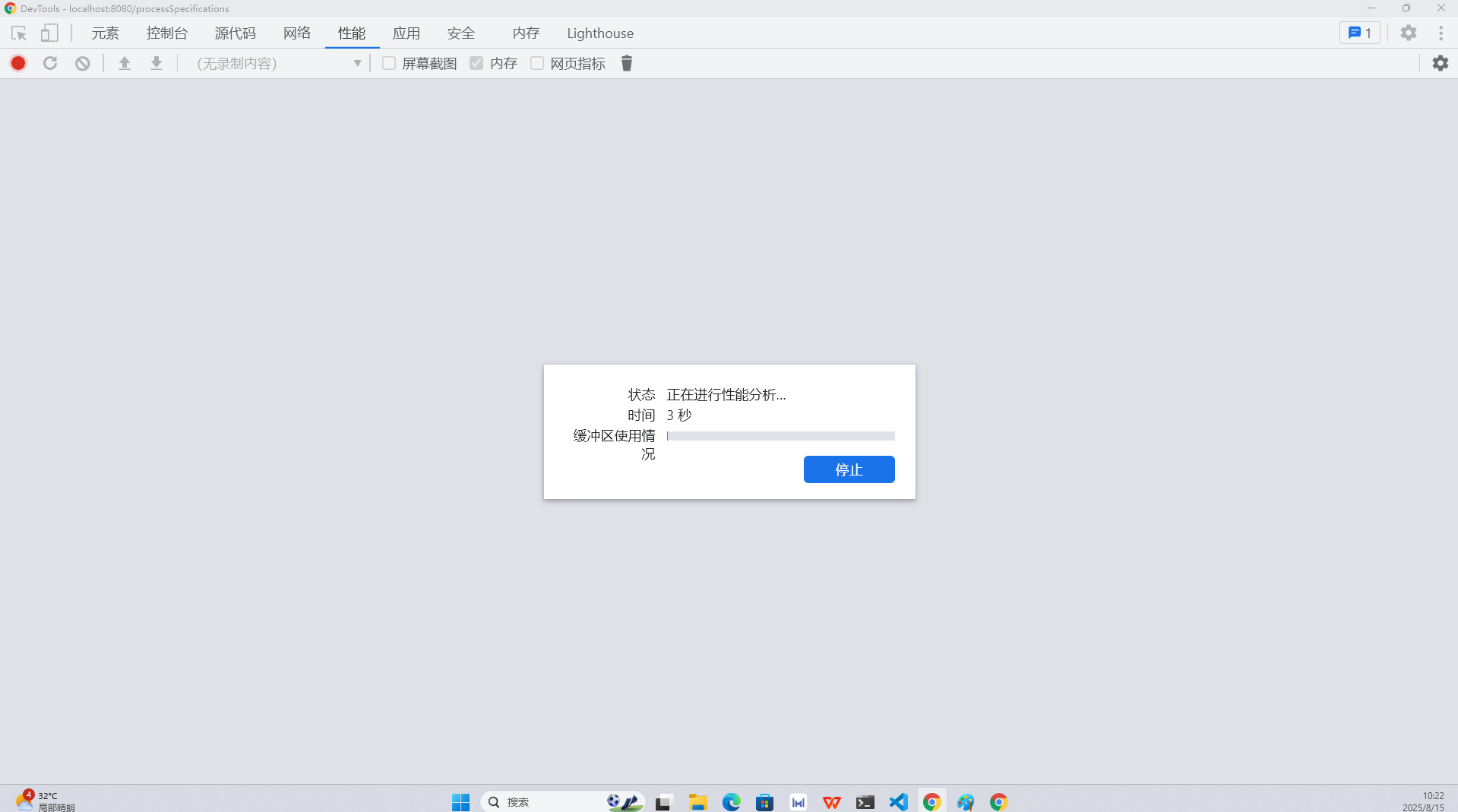Open the taskbar clock showing 10:22

(1424, 801)
